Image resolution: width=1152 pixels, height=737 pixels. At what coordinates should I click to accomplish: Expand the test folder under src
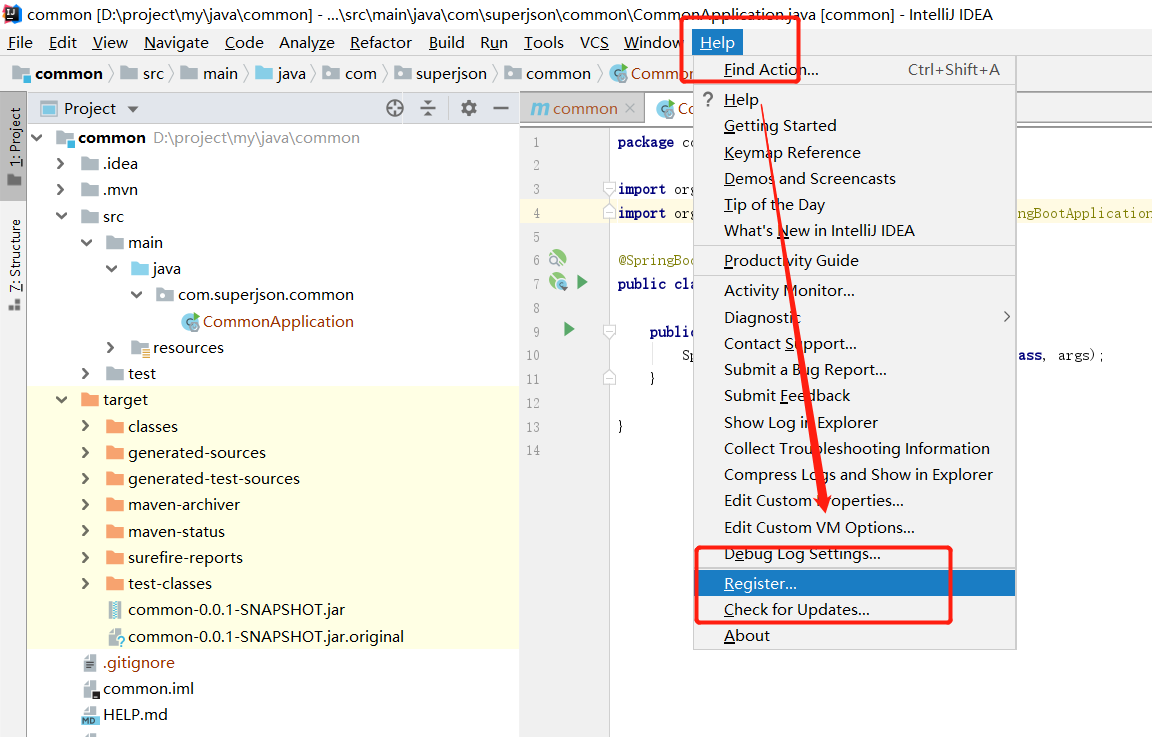pos(86,373)
